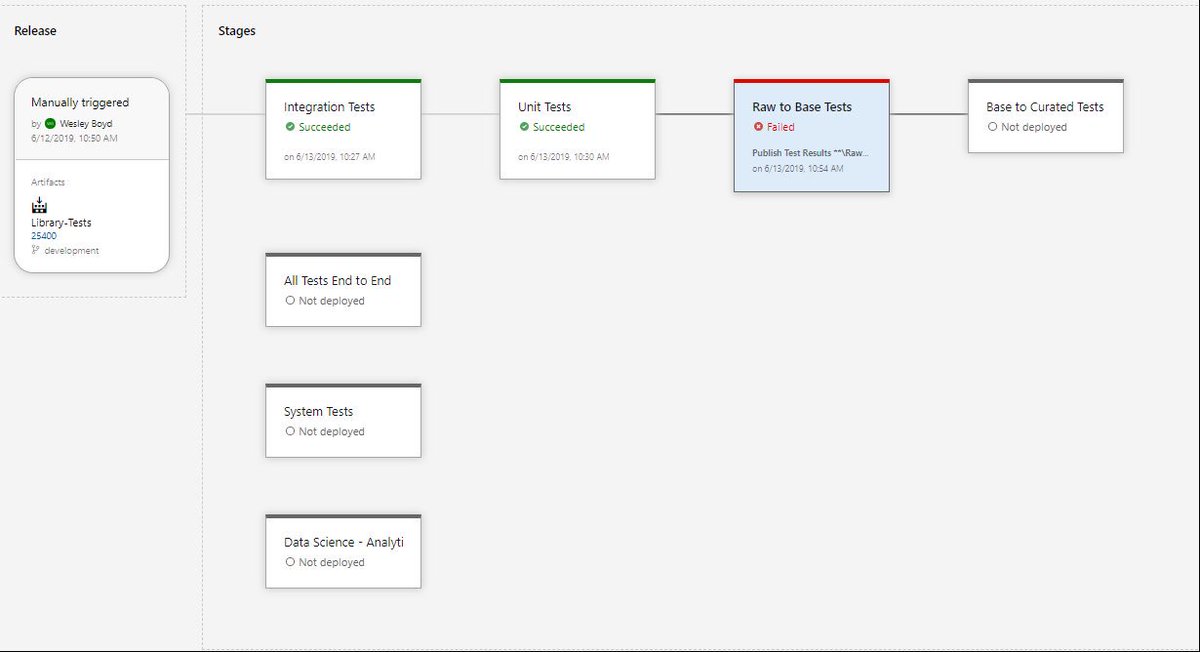Click the Not deployed circle on System Tests
This screenshot has width=1200, height=652.
(290, 431)
